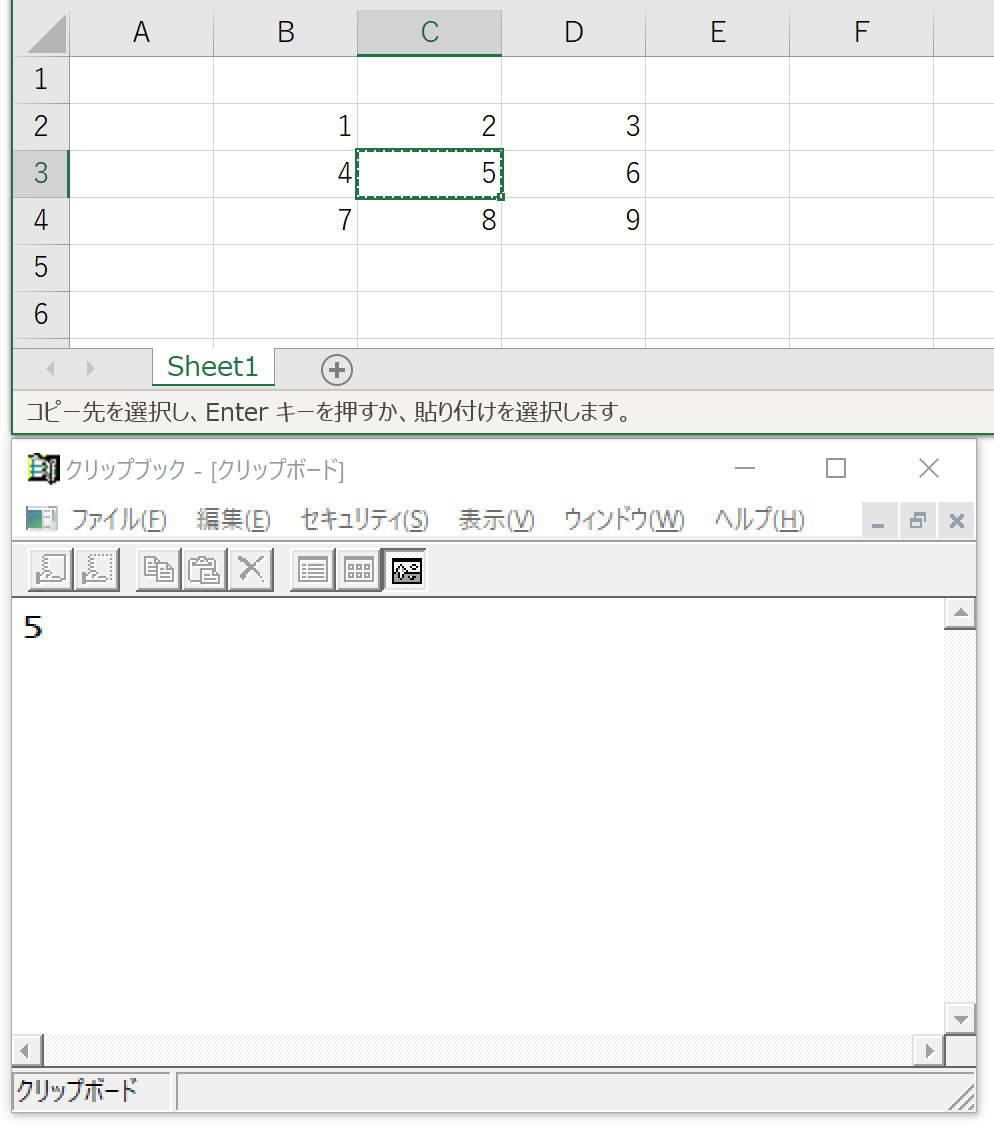Click vertical scrollbar down arrow in ClipBook
The width and height of the screenshot is (994, 1132).
[x=960, y=1019]
